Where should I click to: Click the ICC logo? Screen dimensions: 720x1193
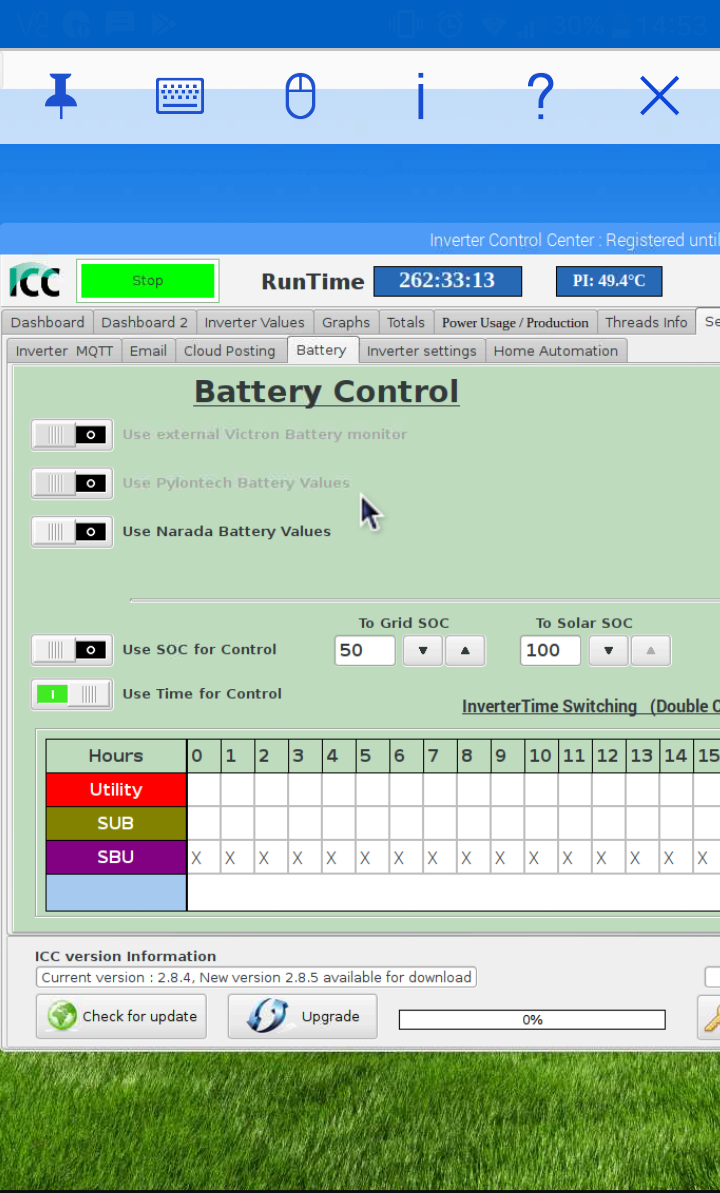[x=35, y=281]
